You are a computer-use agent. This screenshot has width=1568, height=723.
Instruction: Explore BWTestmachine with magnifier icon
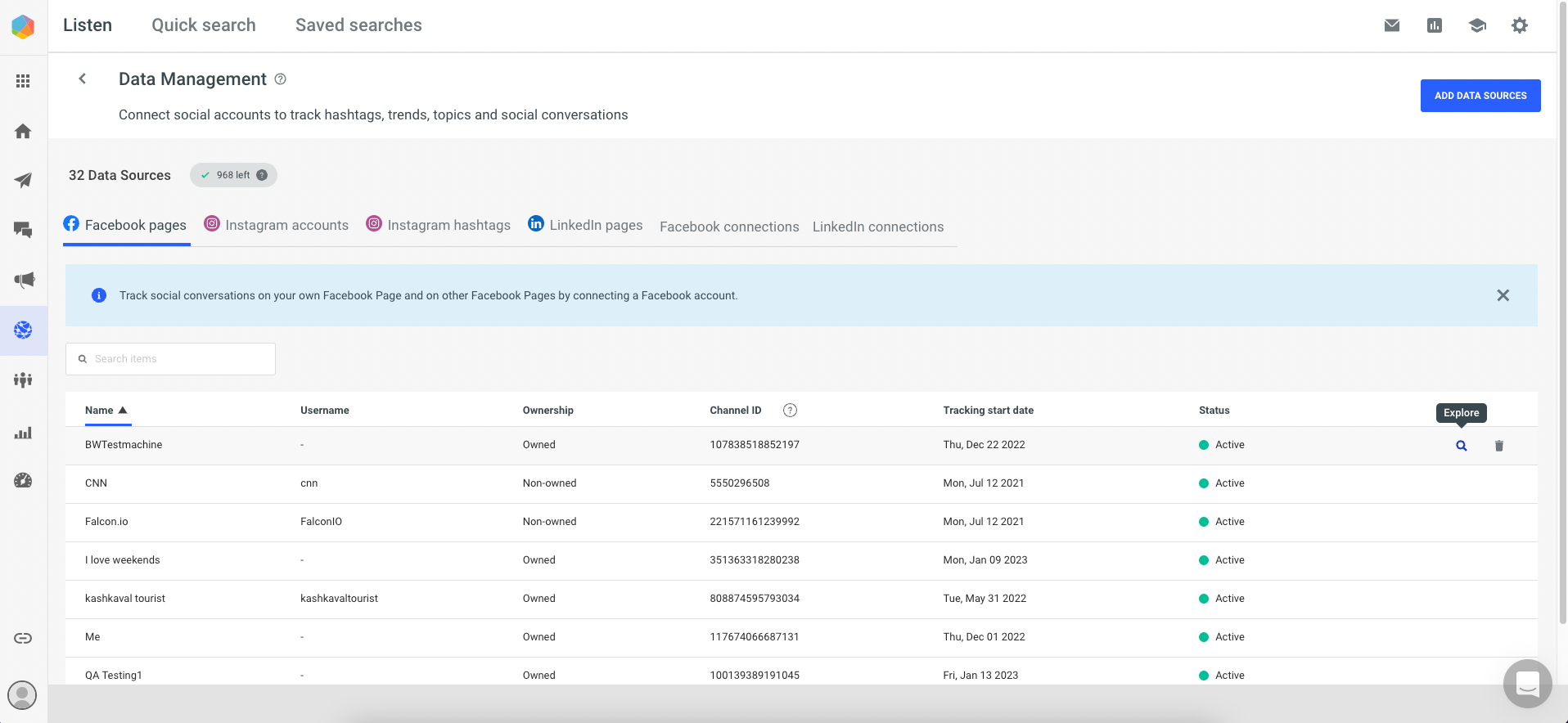point(1462,446)
